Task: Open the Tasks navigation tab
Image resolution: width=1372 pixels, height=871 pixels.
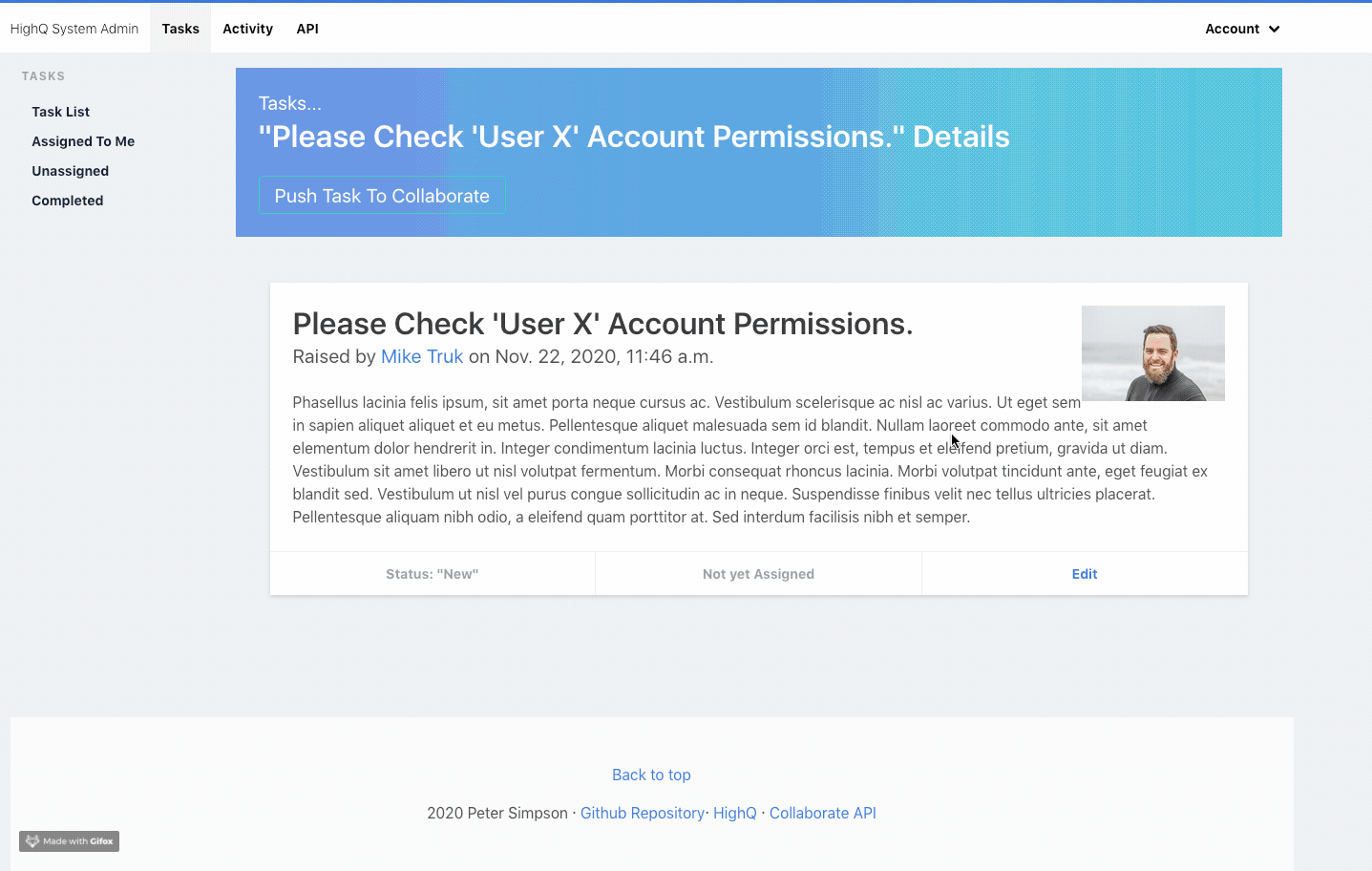Action: (x=180, y=29)
